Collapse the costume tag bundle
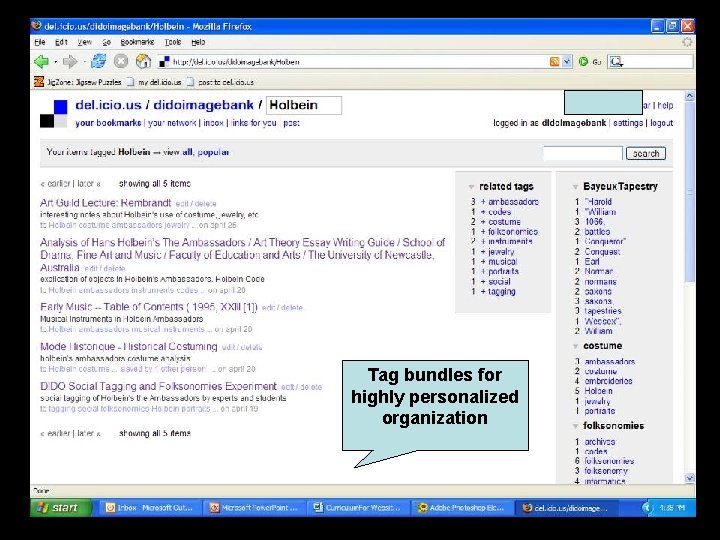720x540 pixels. point(575,346)
